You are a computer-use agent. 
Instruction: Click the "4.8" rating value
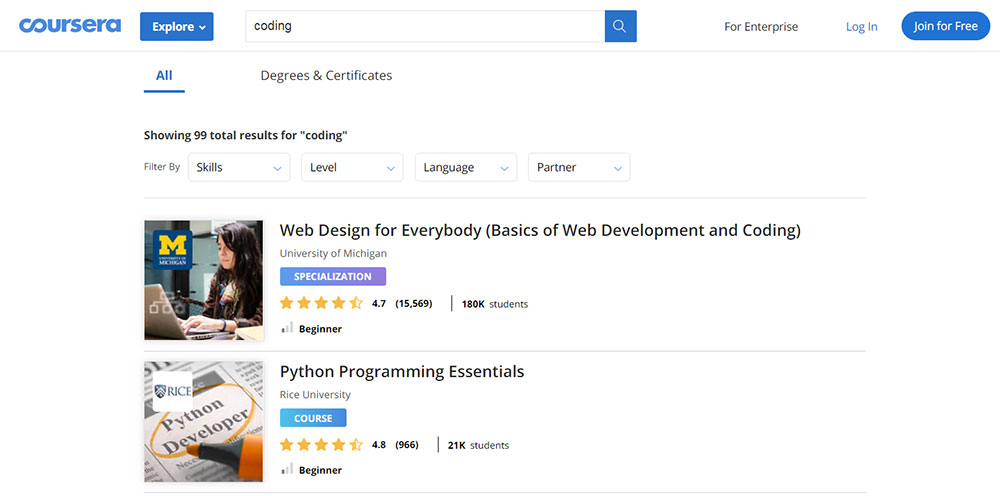(379, 445)
